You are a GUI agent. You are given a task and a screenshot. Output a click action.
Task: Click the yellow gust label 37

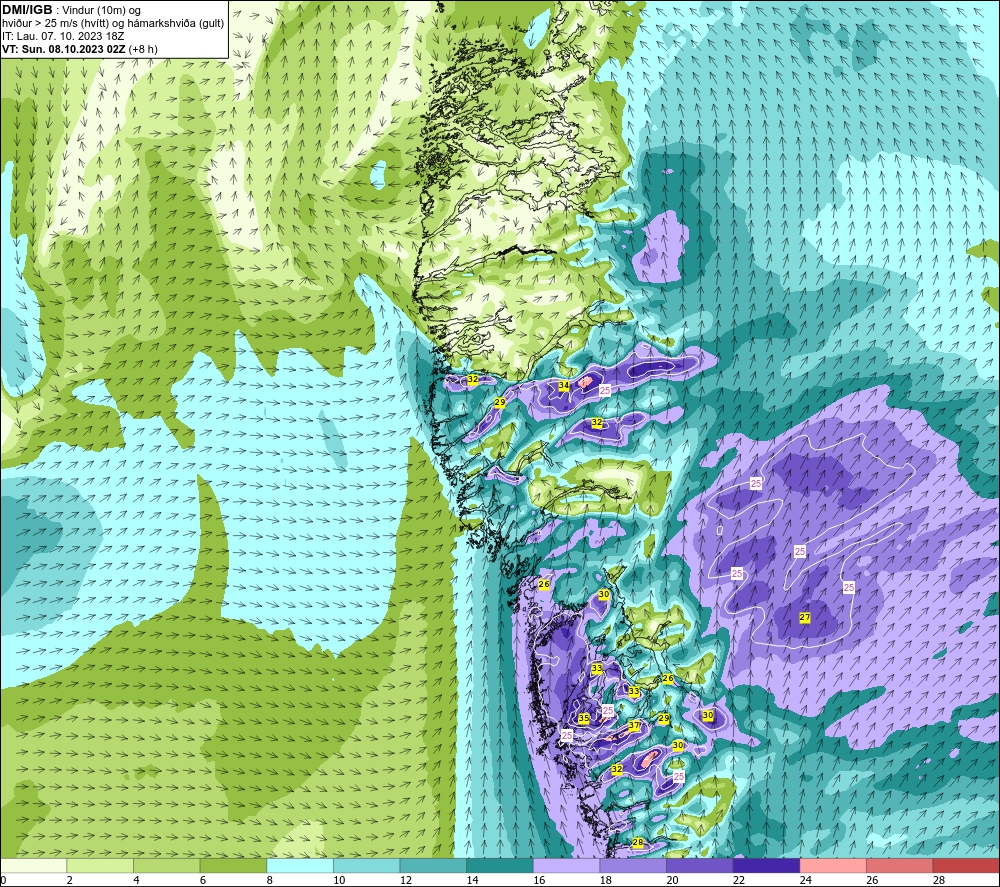coord(634,726)
